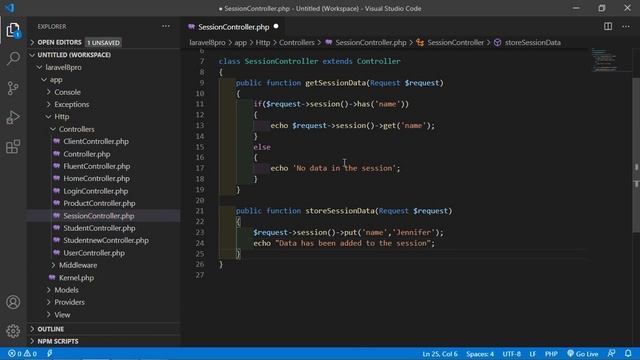Open the Extensions view

pos(13,147)
